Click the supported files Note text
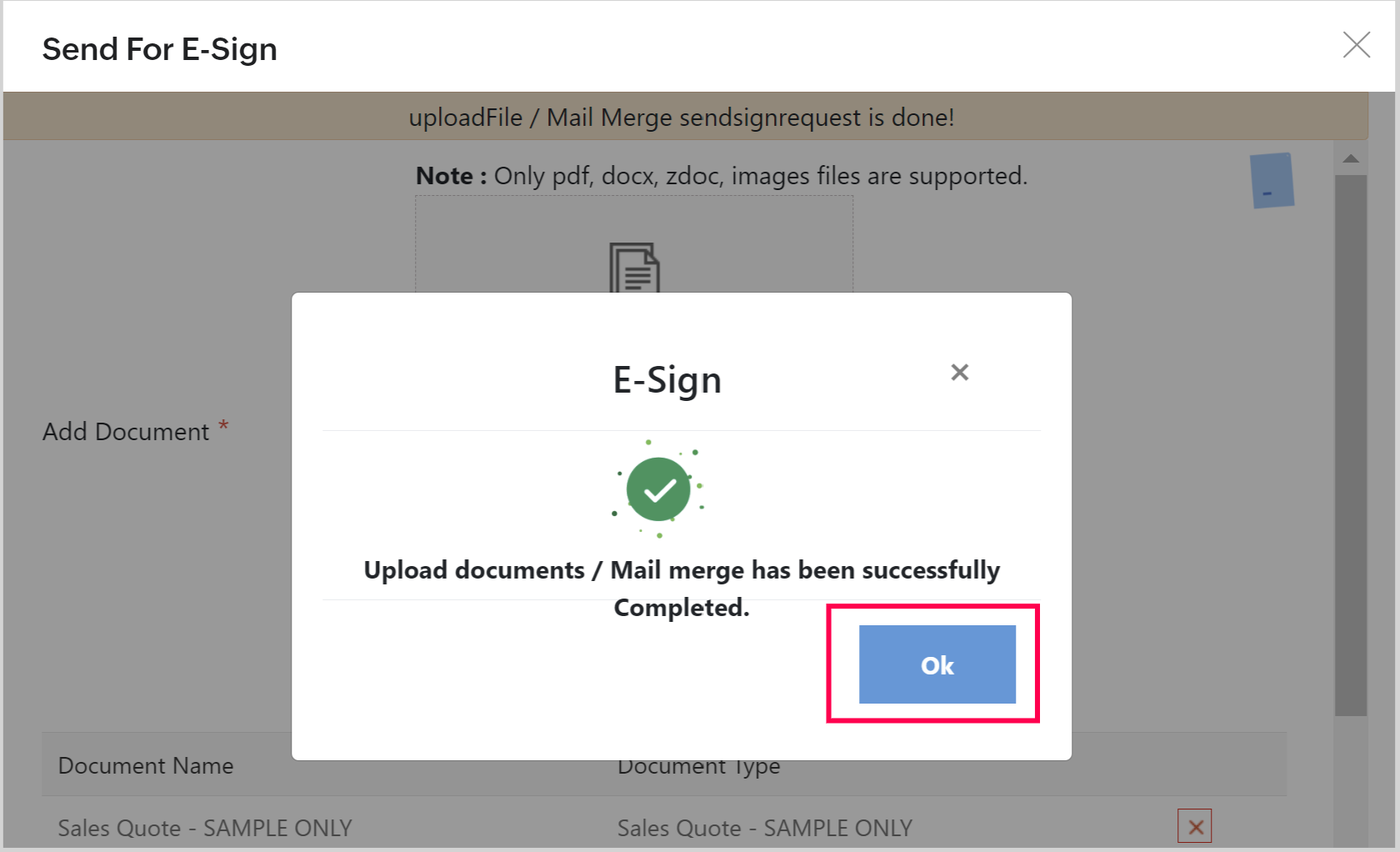This screenshot has width=1400, height=852. (721, 176)
